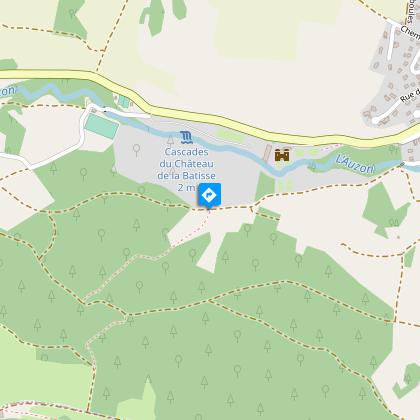Select the large teal rectangular pitch
The width and height of the screenshot is (420, 420).
click(x=101, y=126)
